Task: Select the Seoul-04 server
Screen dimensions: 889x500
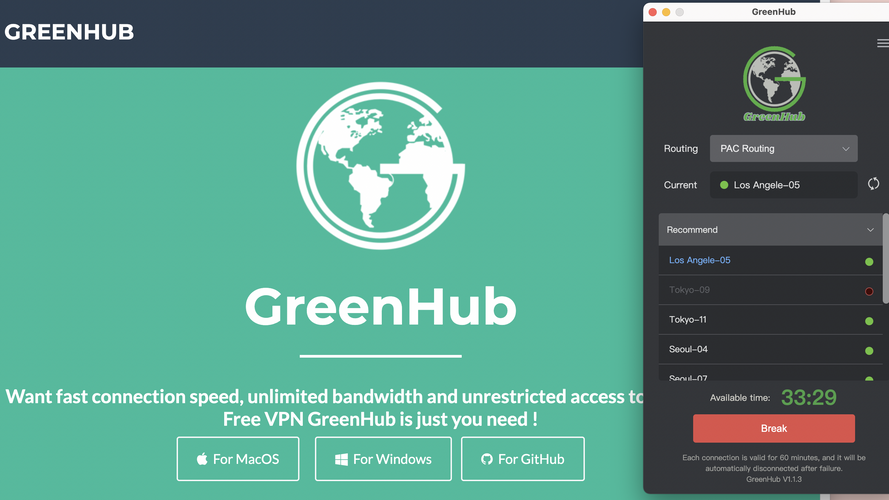Action: [x=770, y=349]
